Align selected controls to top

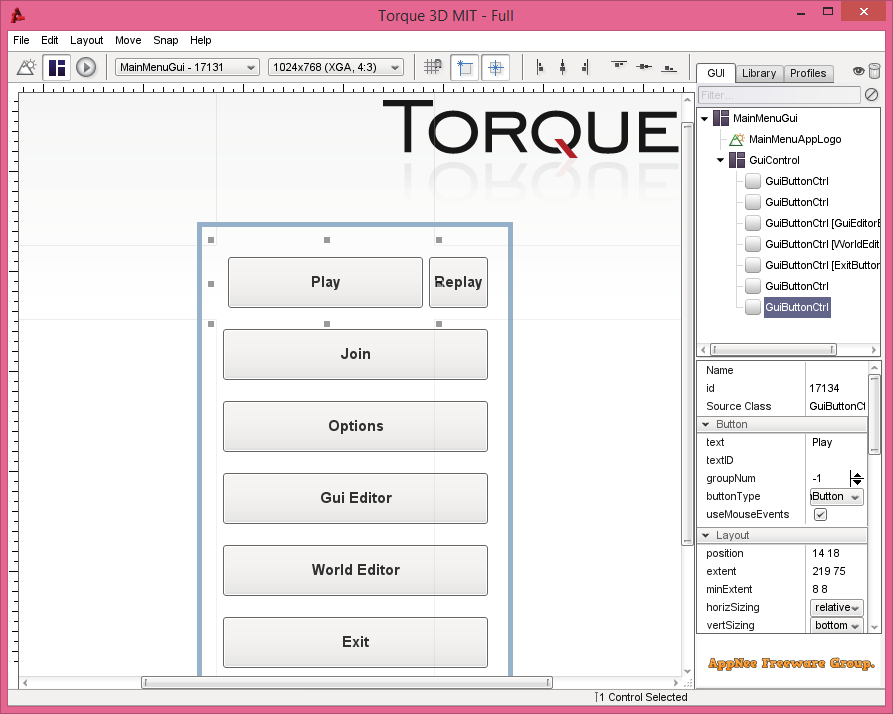(x=619, y=66)
